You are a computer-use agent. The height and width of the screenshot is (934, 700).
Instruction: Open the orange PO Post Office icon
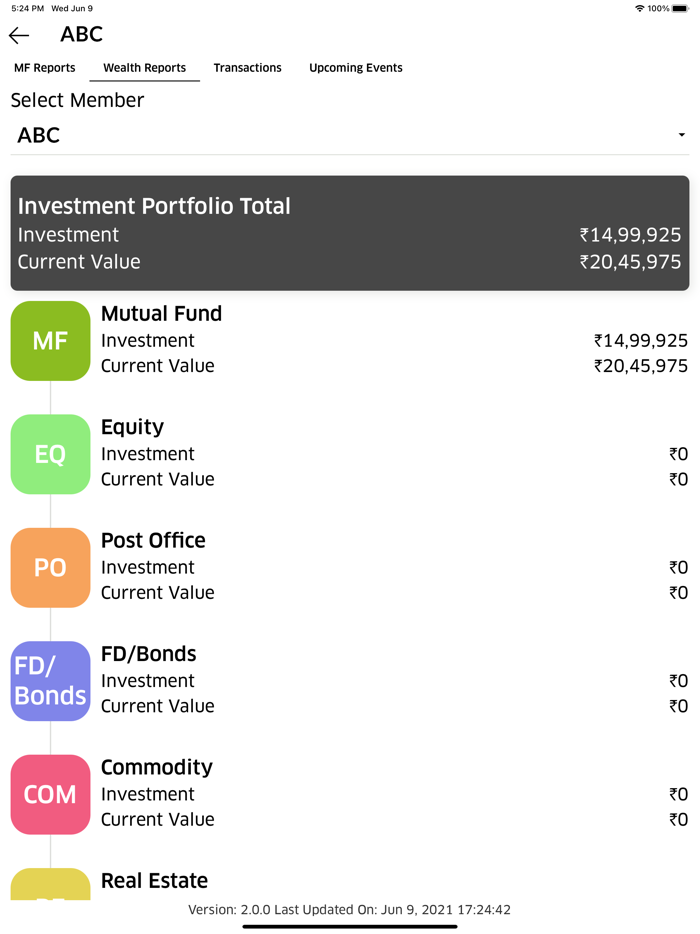click(x=51, y=568)
